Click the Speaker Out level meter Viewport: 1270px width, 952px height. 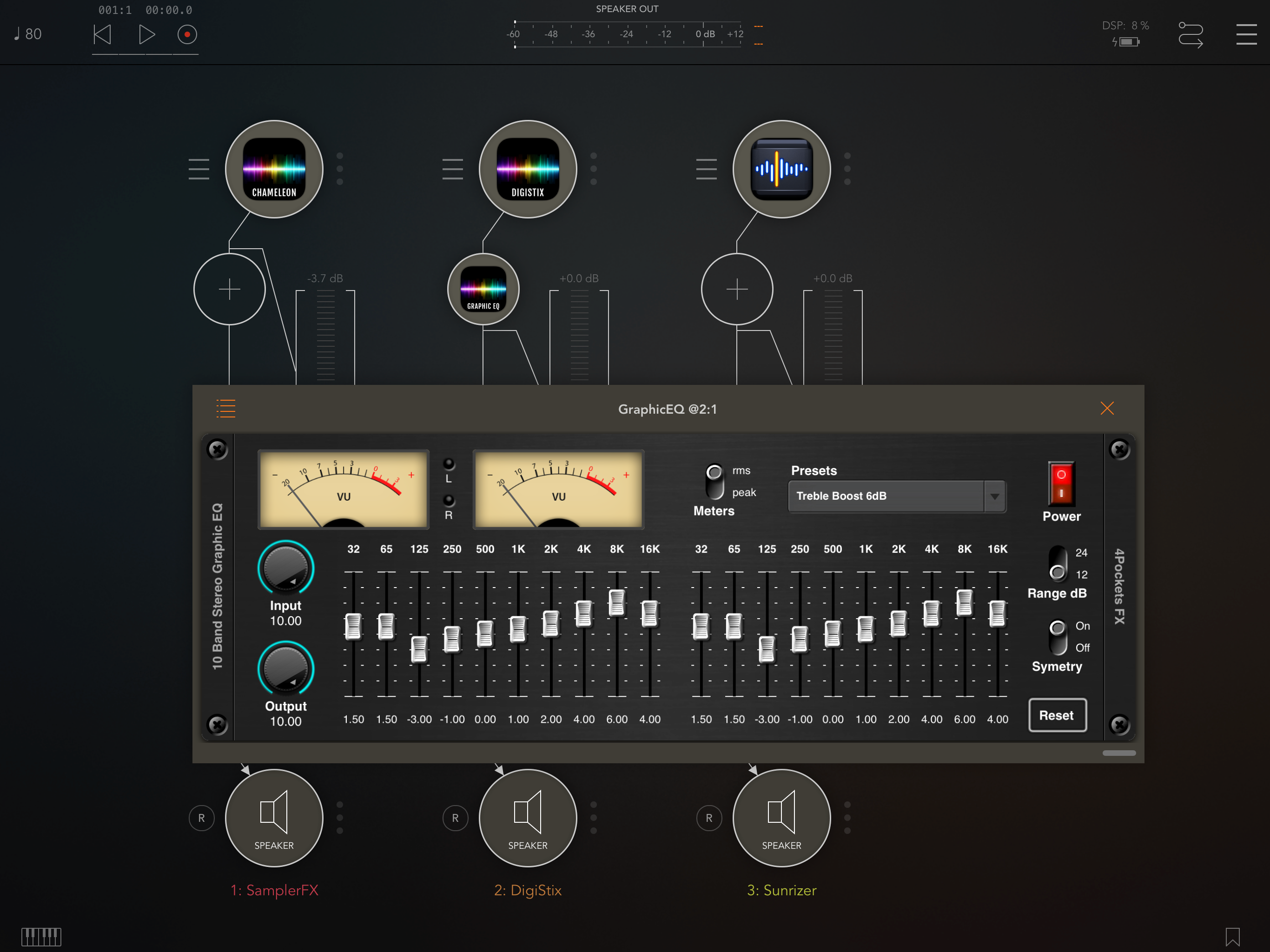pos(628,34)
